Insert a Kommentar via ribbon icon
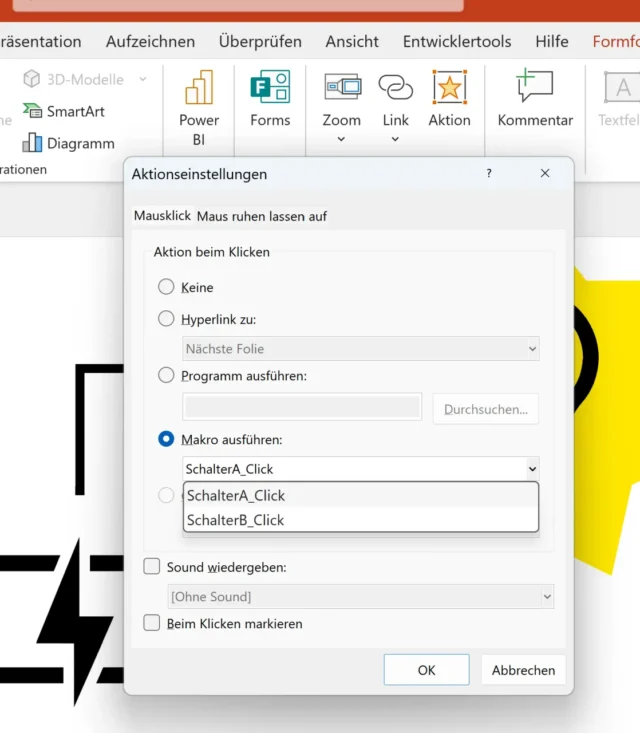The width and height of the screenshot is (640, 733). tap(535, 88)
